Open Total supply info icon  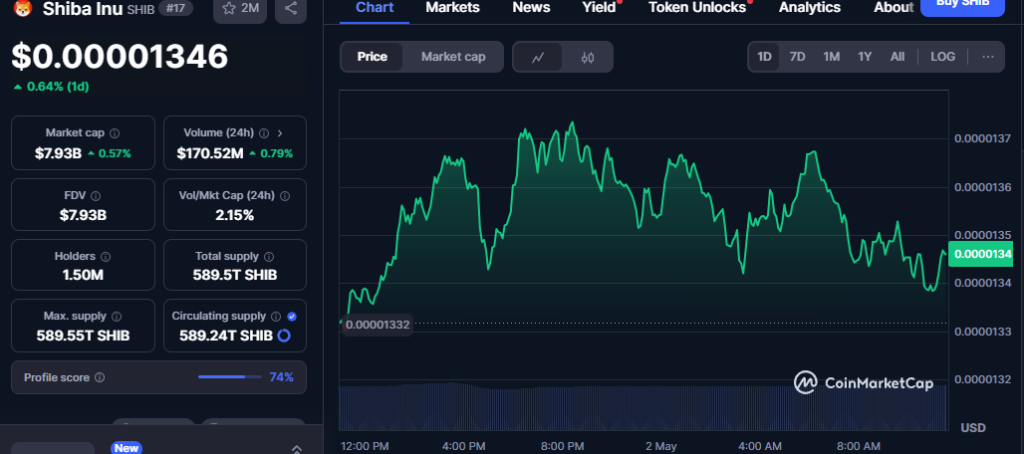point(269,257)
